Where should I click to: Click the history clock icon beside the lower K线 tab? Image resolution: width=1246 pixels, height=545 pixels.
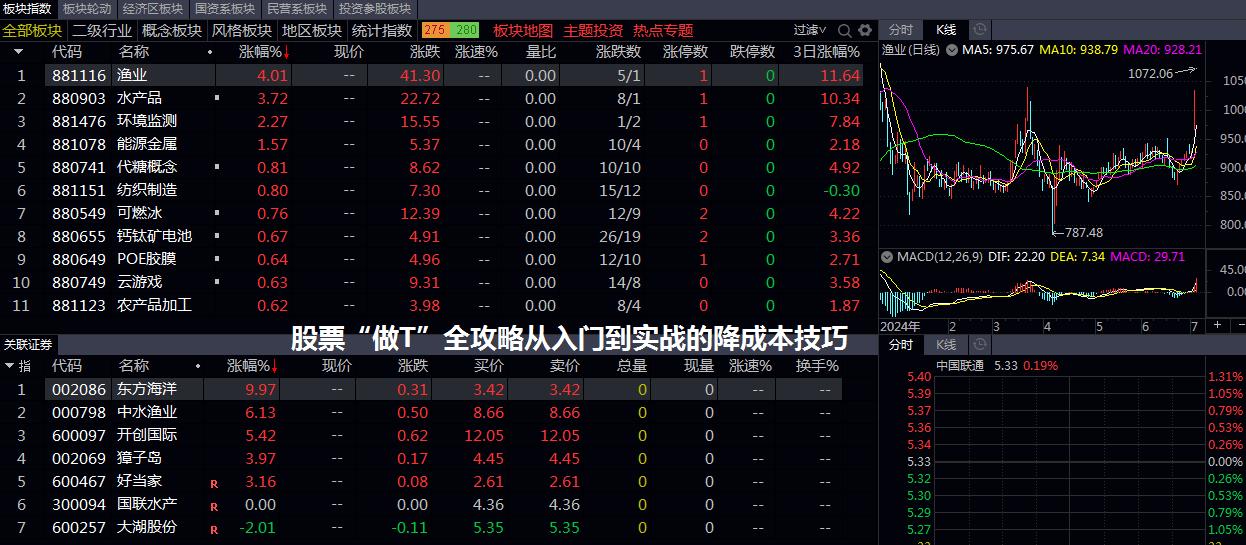click(979, 345)
